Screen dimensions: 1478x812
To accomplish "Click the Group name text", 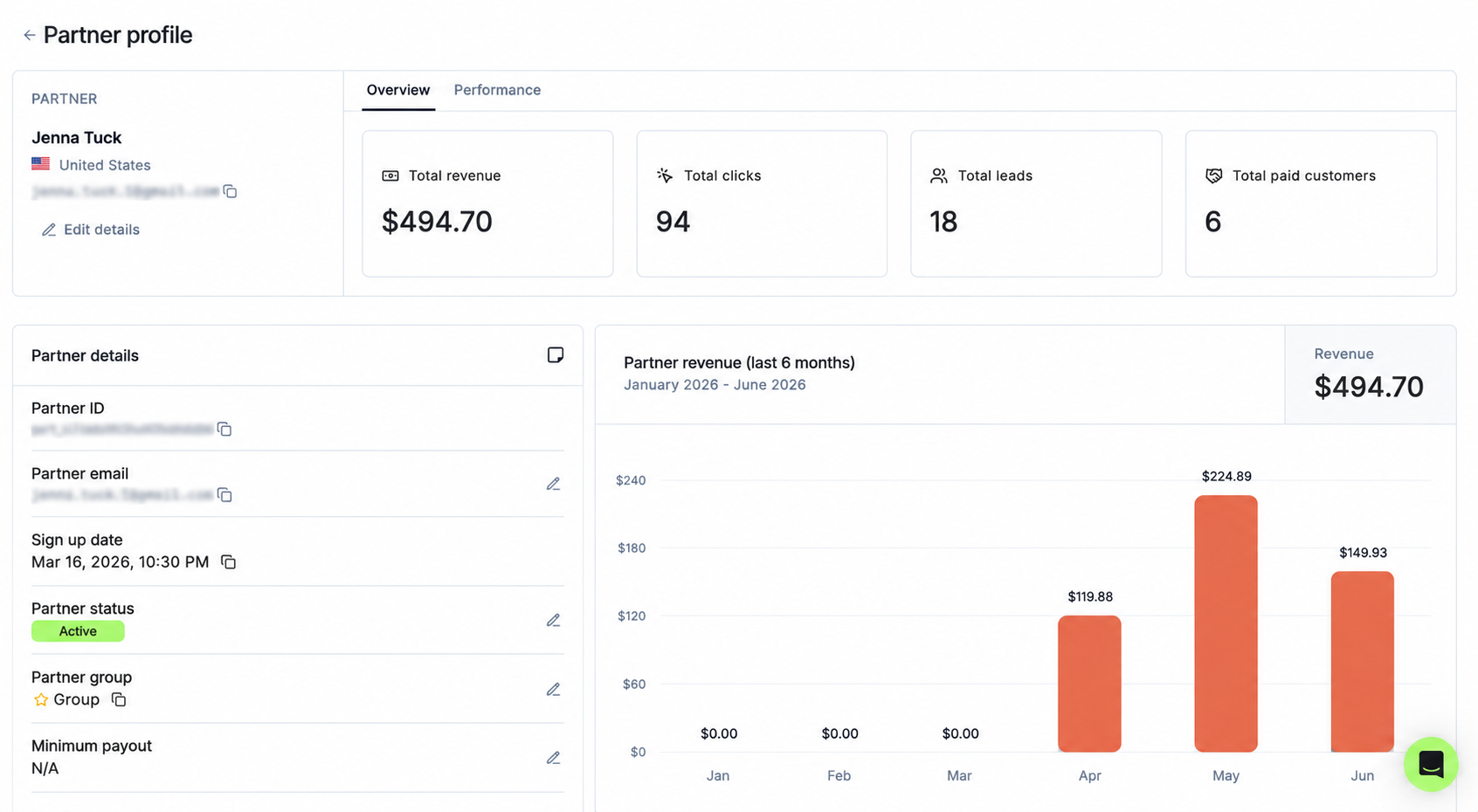I will (76, 699).
